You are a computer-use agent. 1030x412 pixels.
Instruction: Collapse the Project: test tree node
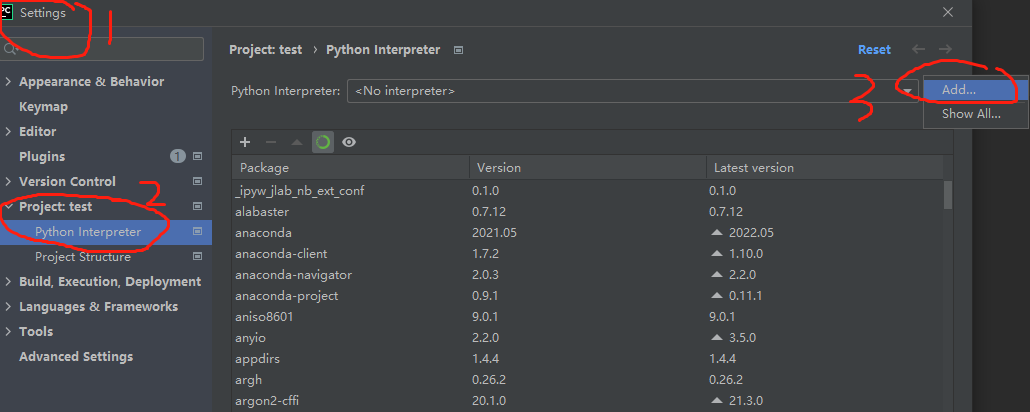coord(9,207)
